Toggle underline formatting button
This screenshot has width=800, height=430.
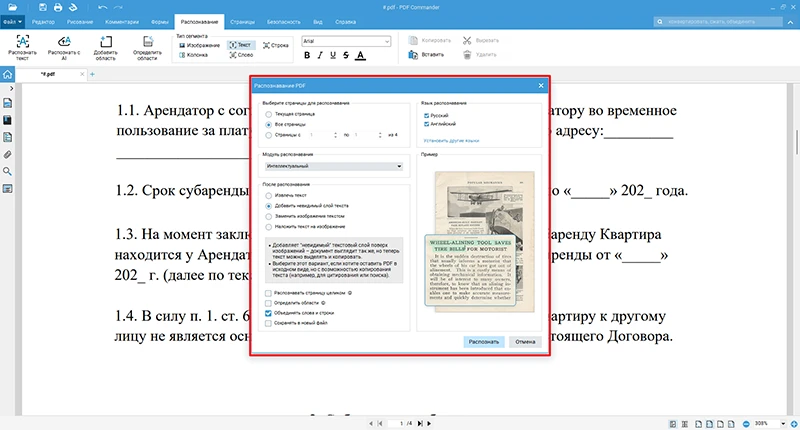pyautogui.click(x=333, y=55)
